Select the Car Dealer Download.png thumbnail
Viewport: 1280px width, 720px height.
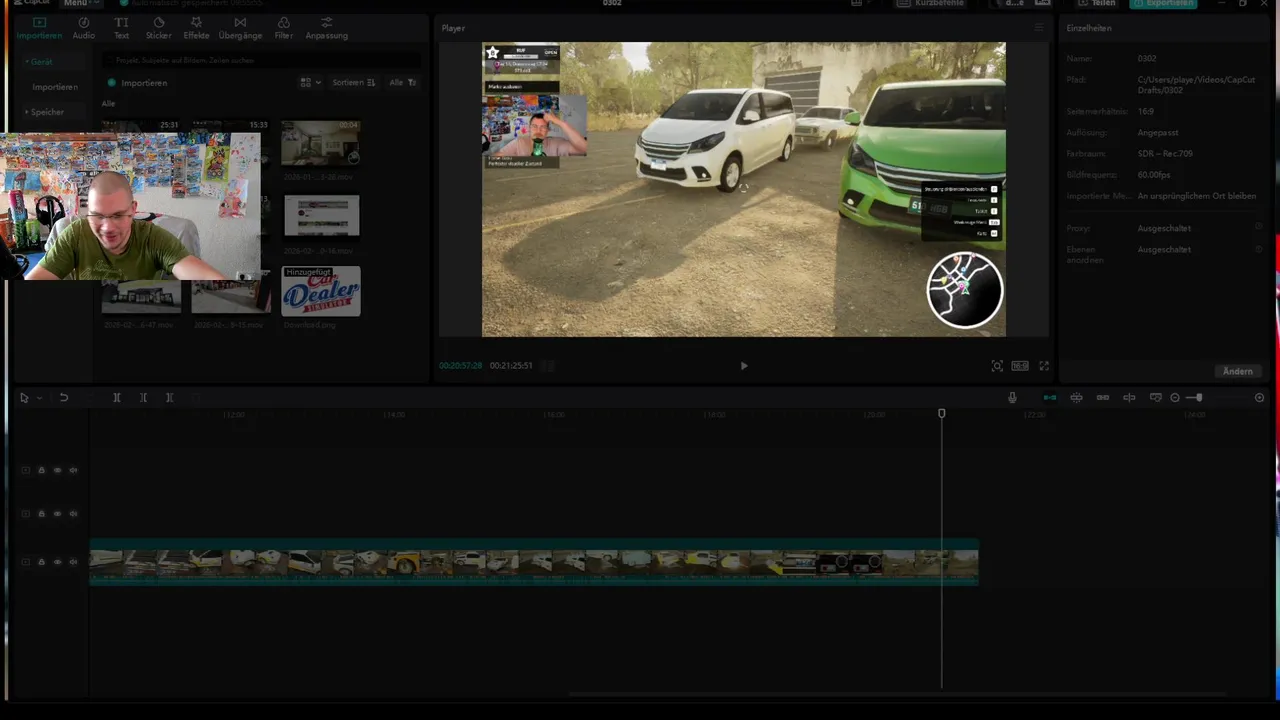click(x=321, y=291)
